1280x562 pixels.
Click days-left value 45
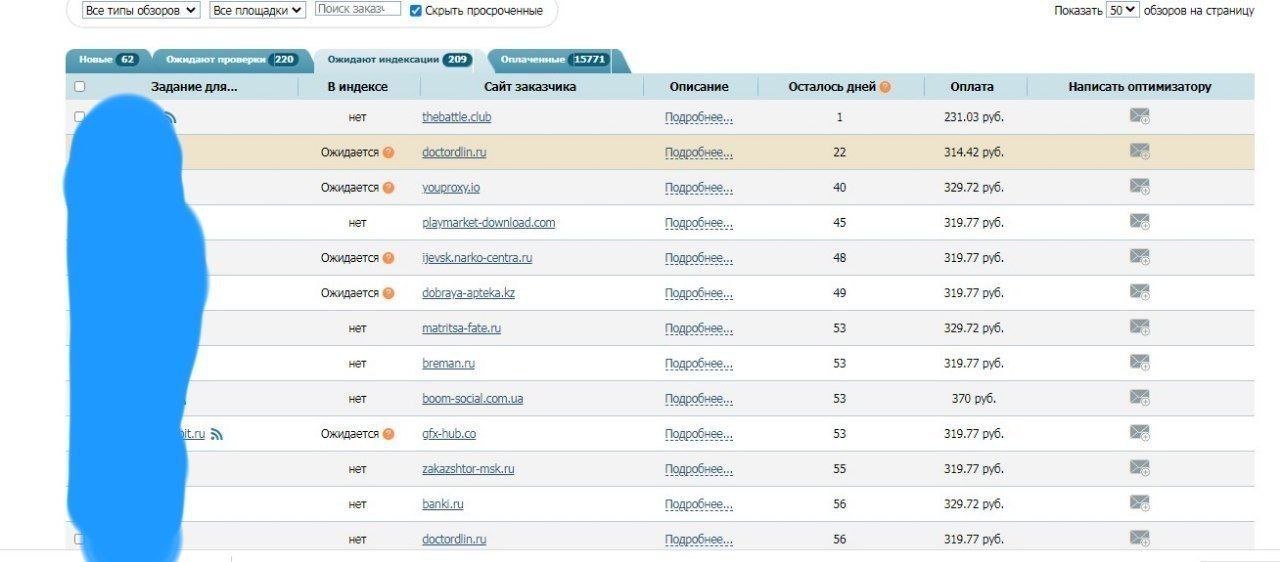tap(839, 223)
